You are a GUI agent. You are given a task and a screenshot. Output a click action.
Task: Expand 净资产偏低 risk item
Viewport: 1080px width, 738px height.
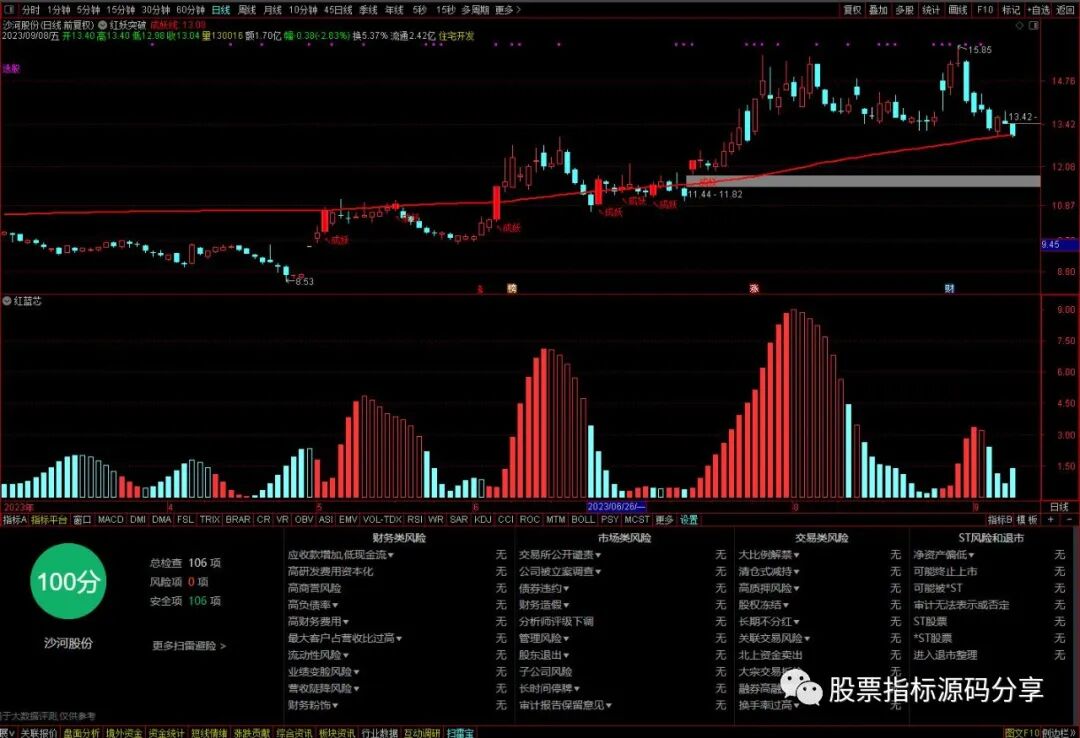click(x=944, y=555)
